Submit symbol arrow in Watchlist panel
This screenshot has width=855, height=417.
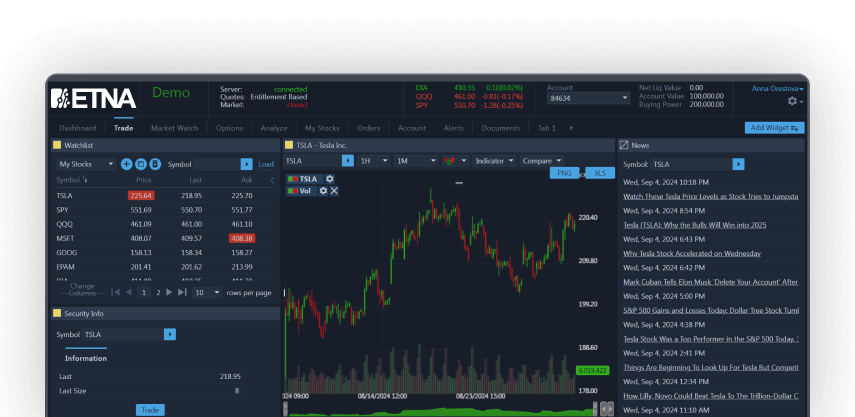pyautogui.click(x=246, y=164)
